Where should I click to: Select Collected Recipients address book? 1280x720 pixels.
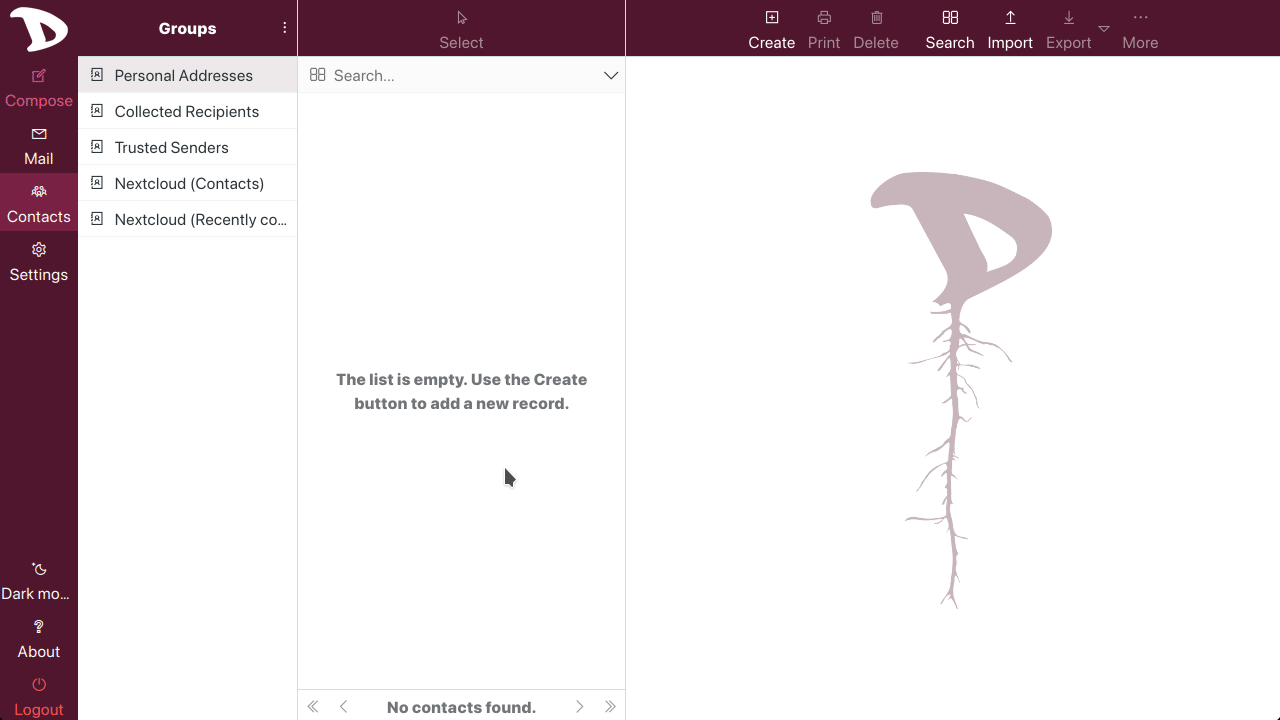click(x=187, y=112)
